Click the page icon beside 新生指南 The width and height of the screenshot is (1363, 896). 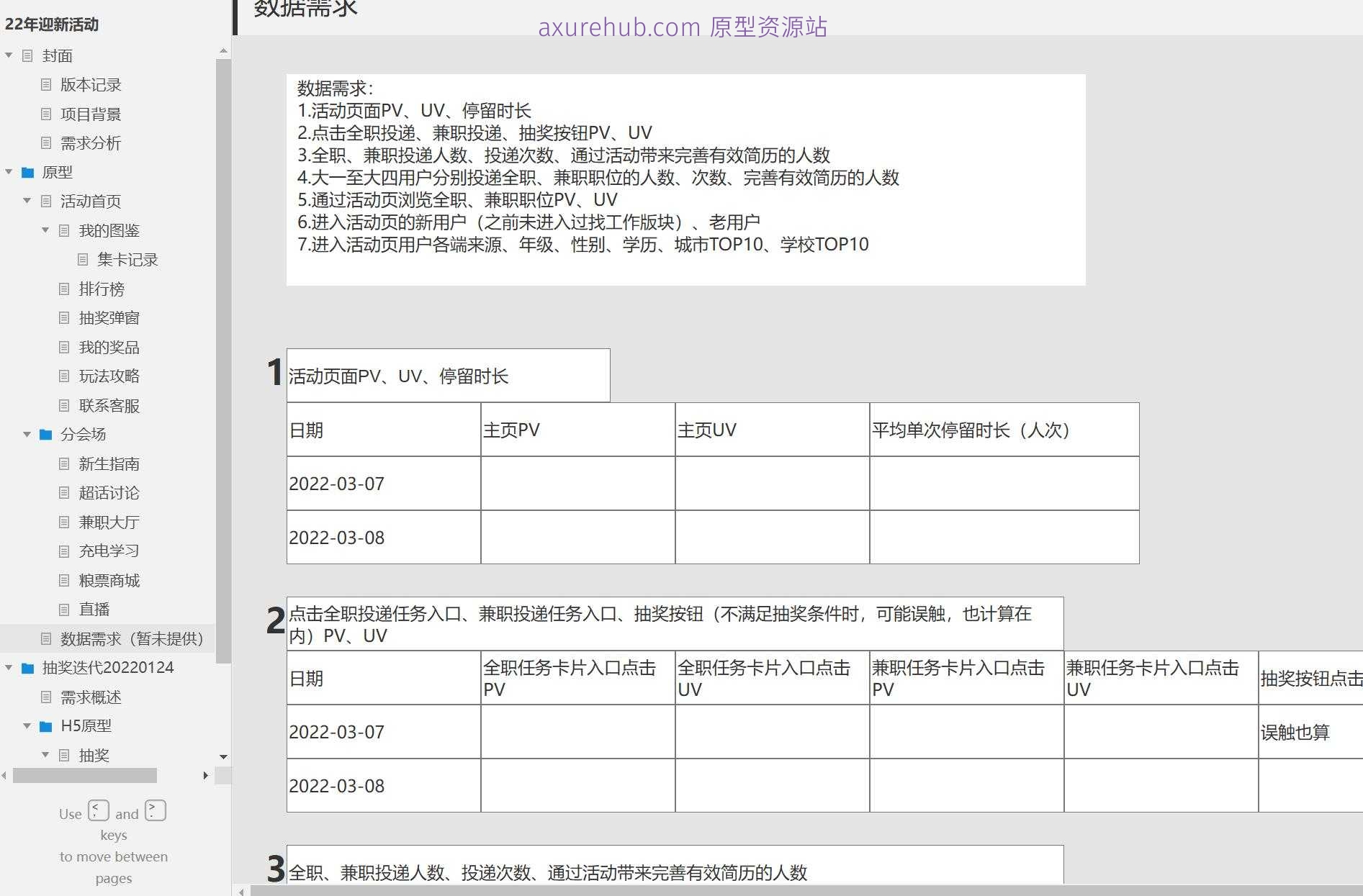click(64, 463)
